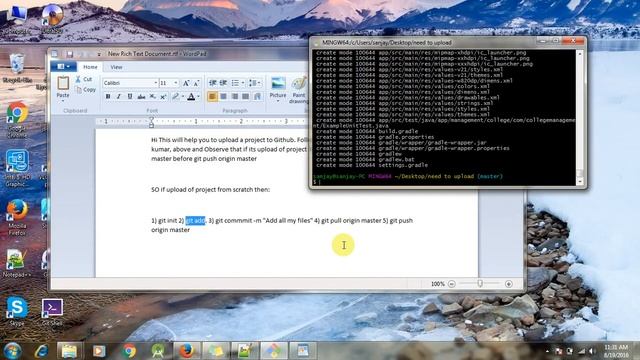640x360 pixels.
Task: Click Decrease indent in Paragraph group
Action: (x=212, y=83)
